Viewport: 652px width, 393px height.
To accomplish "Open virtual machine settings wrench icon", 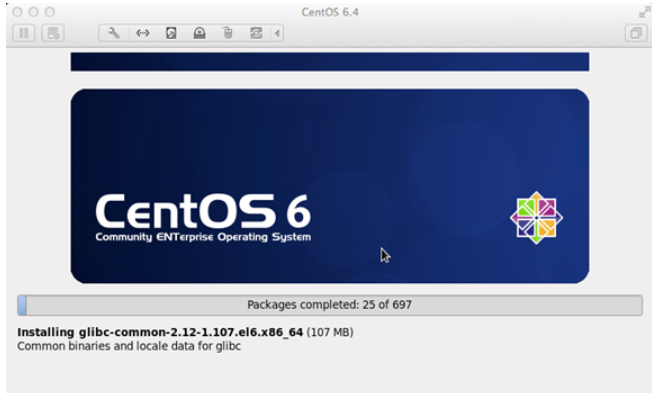I will coord(114,33).
